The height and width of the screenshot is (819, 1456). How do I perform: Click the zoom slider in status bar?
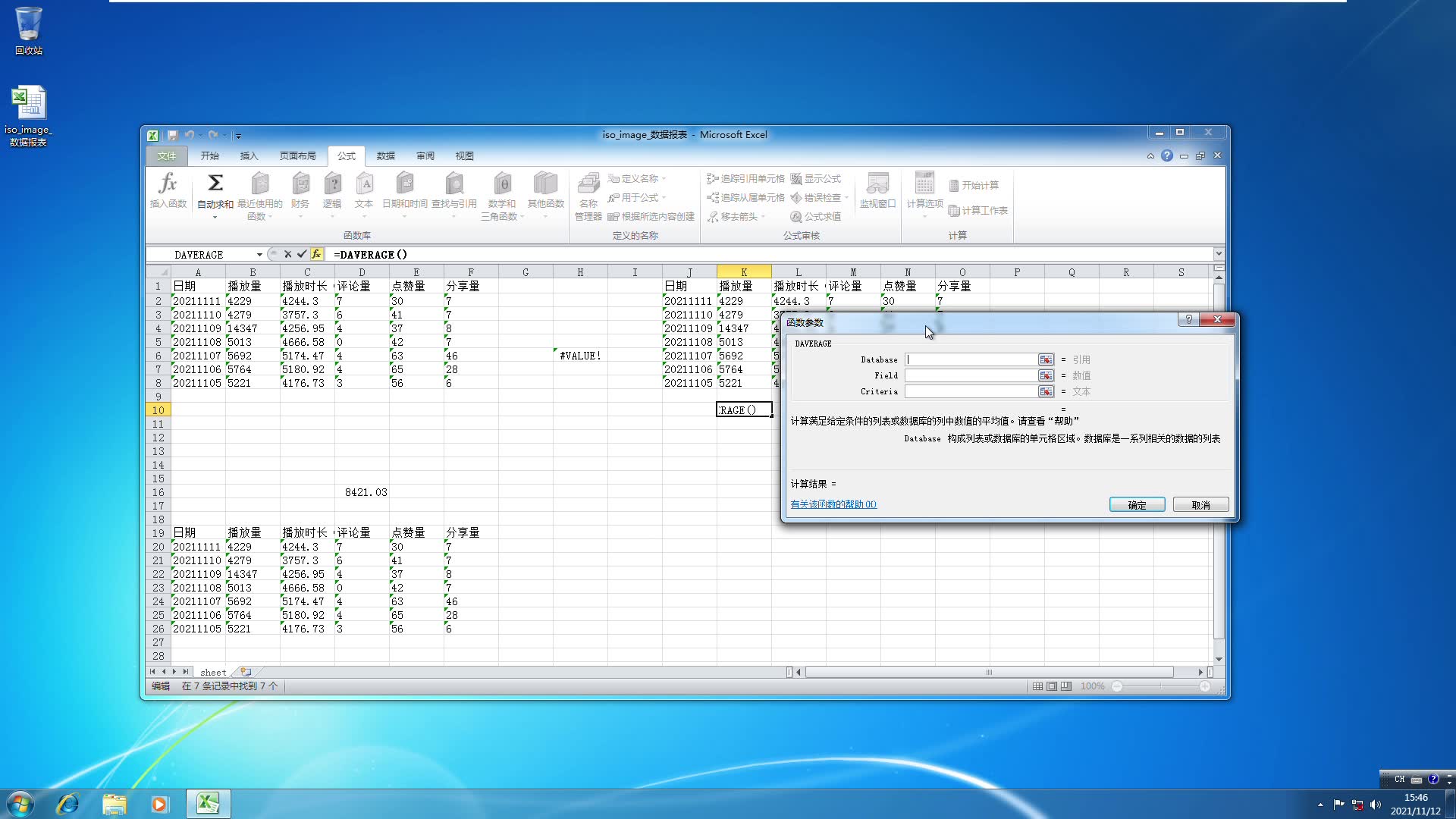point(1160,686)
